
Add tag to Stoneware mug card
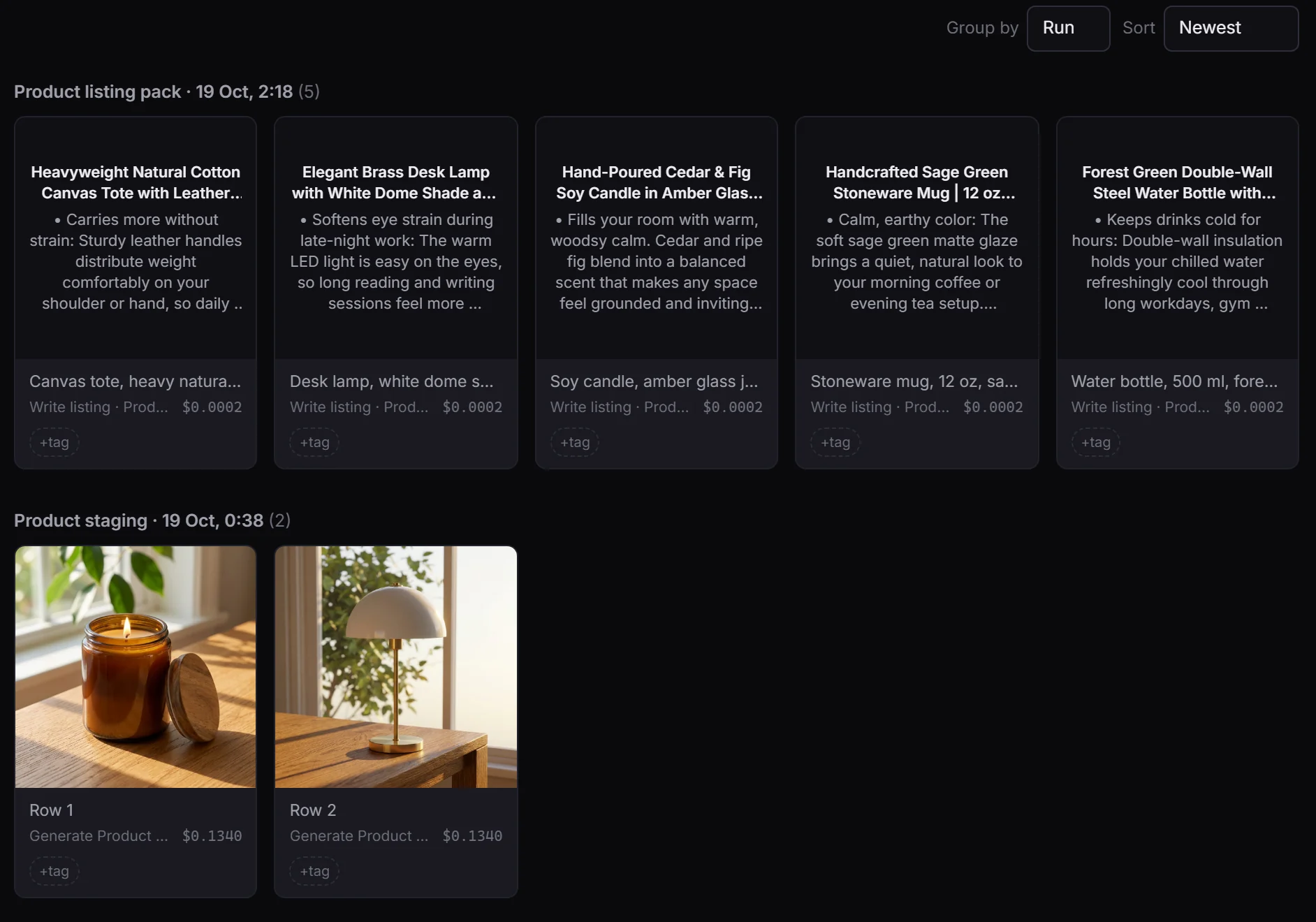click(x=835, y=442)
